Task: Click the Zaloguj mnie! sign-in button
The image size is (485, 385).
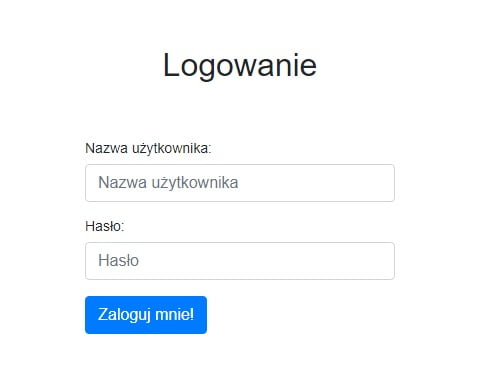Action: [146, 315]
